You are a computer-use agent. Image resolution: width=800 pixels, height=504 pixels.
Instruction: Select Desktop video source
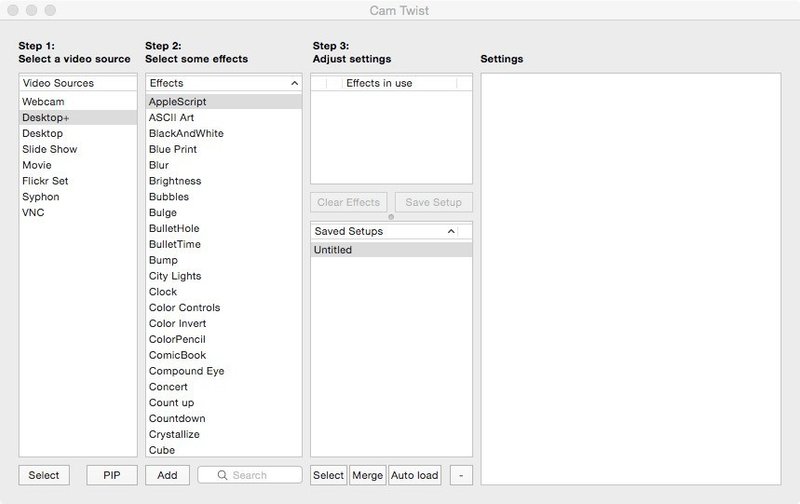click(78, 133)
